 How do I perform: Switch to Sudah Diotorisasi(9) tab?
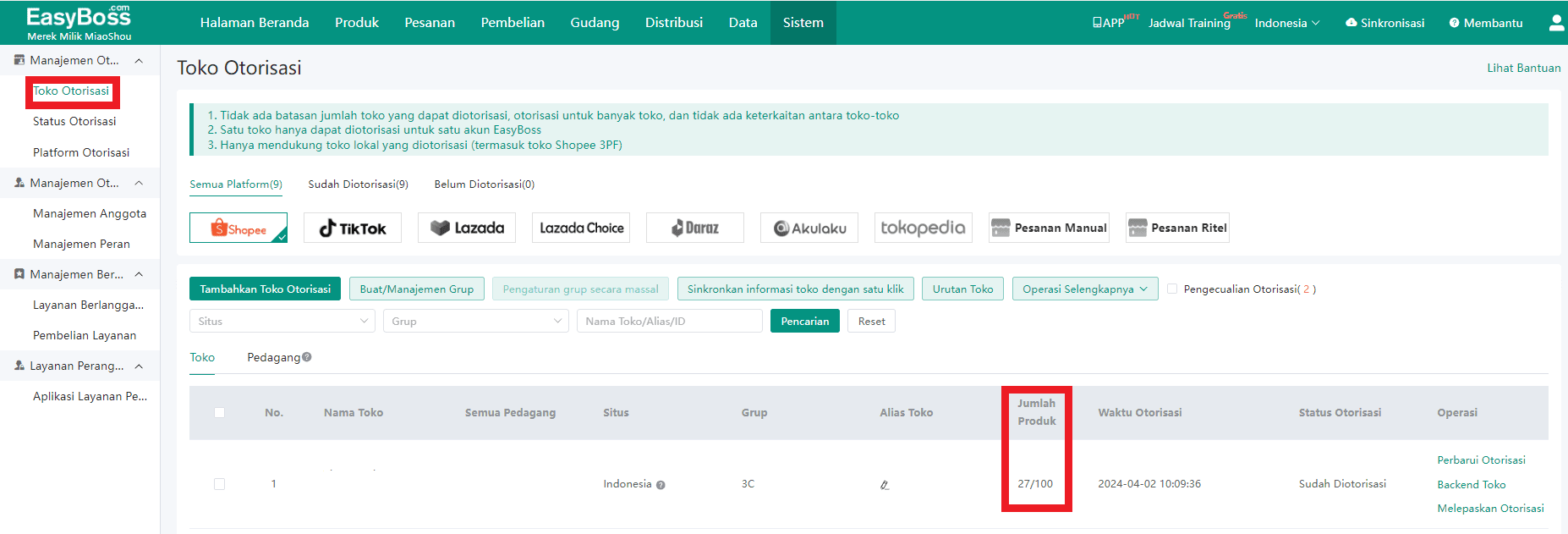tap(359, 184)
